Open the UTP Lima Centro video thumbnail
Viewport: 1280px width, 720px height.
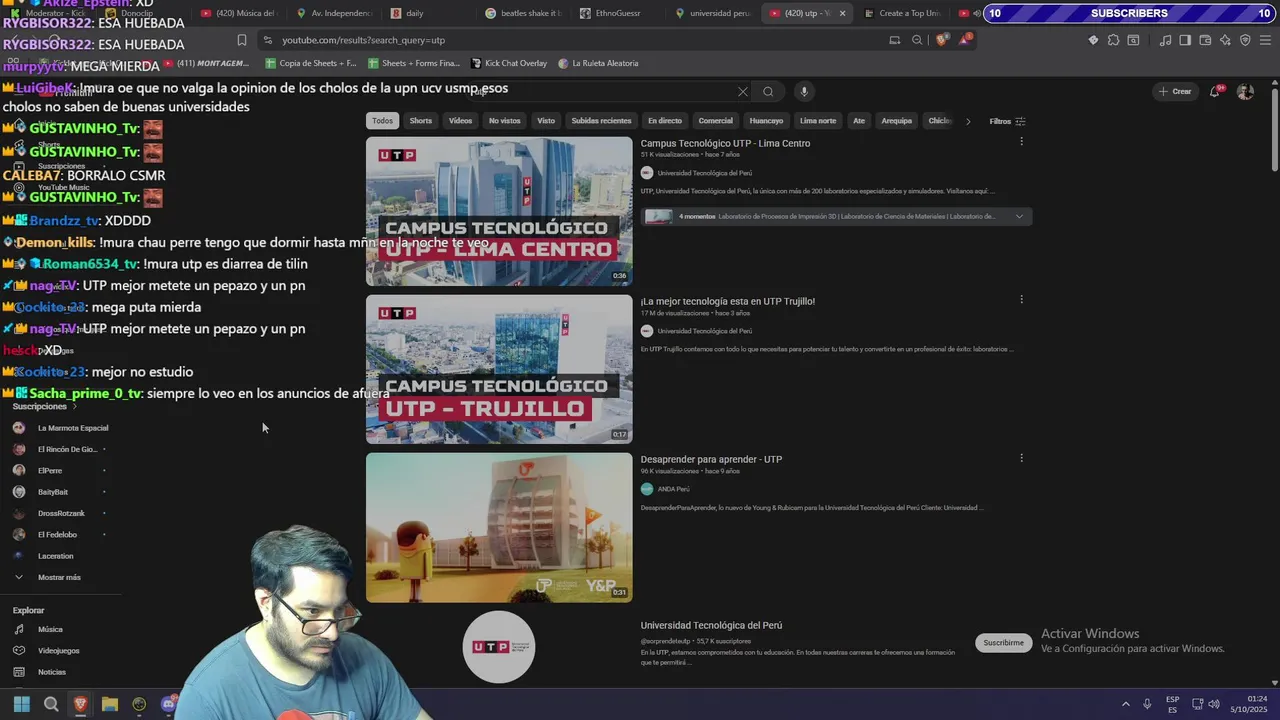point(499,211)
